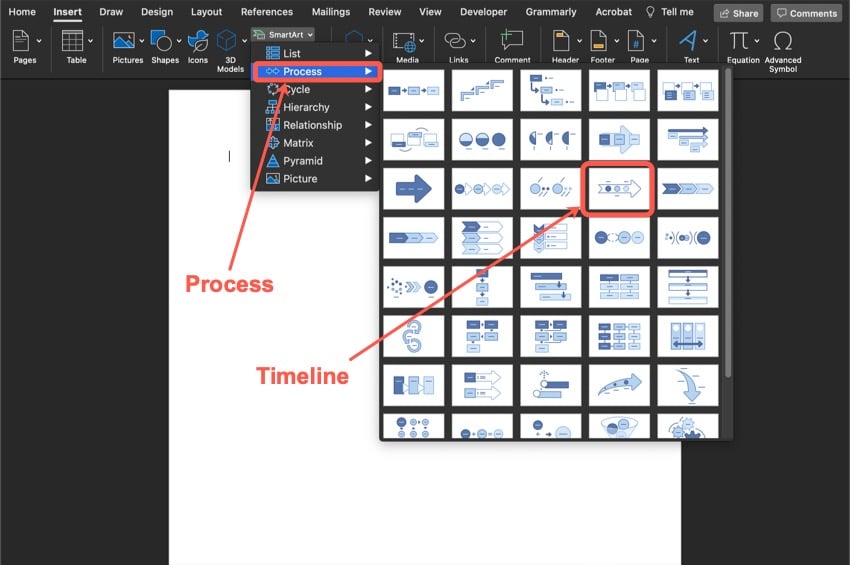Choose the Basic Process thumbnail, first in gallery
The image size is (850, 565).
414,91
